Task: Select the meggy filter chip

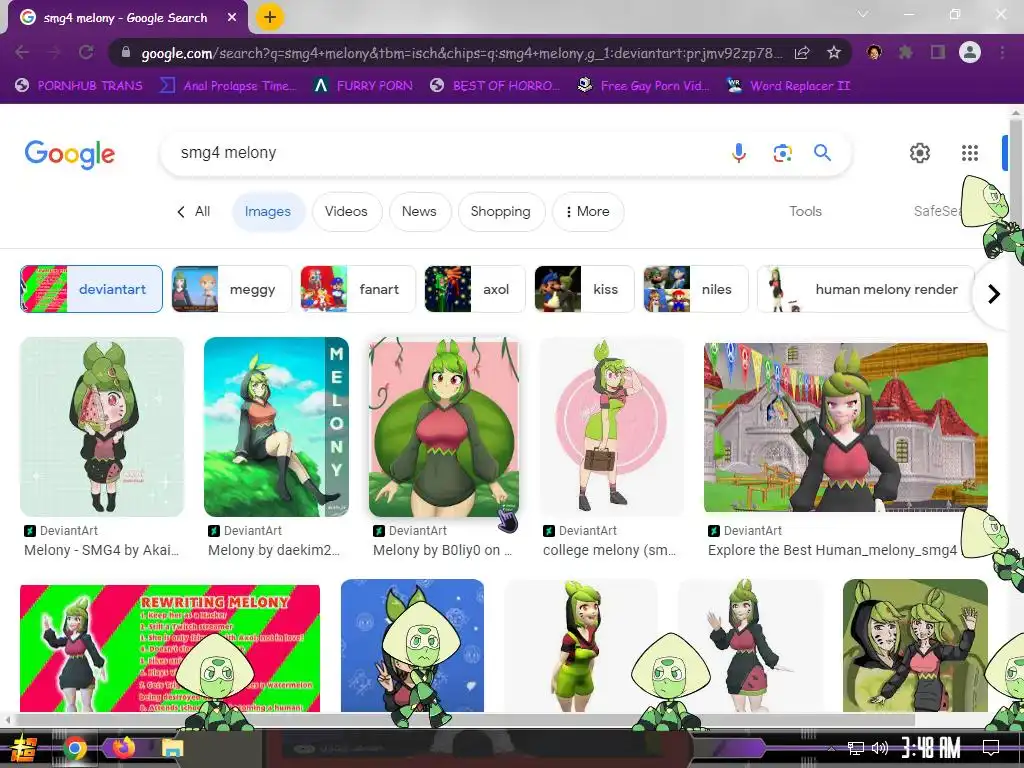Action: click(231, 289)
